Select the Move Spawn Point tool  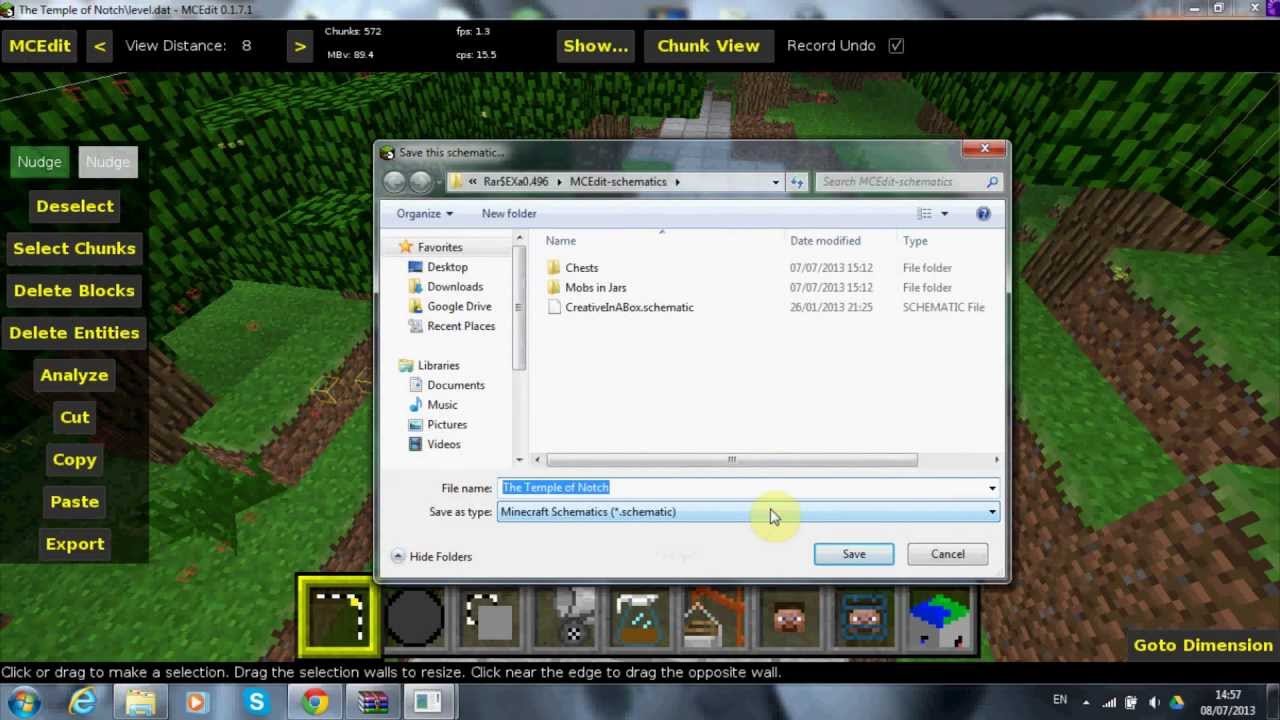click(x=865, y=617)
